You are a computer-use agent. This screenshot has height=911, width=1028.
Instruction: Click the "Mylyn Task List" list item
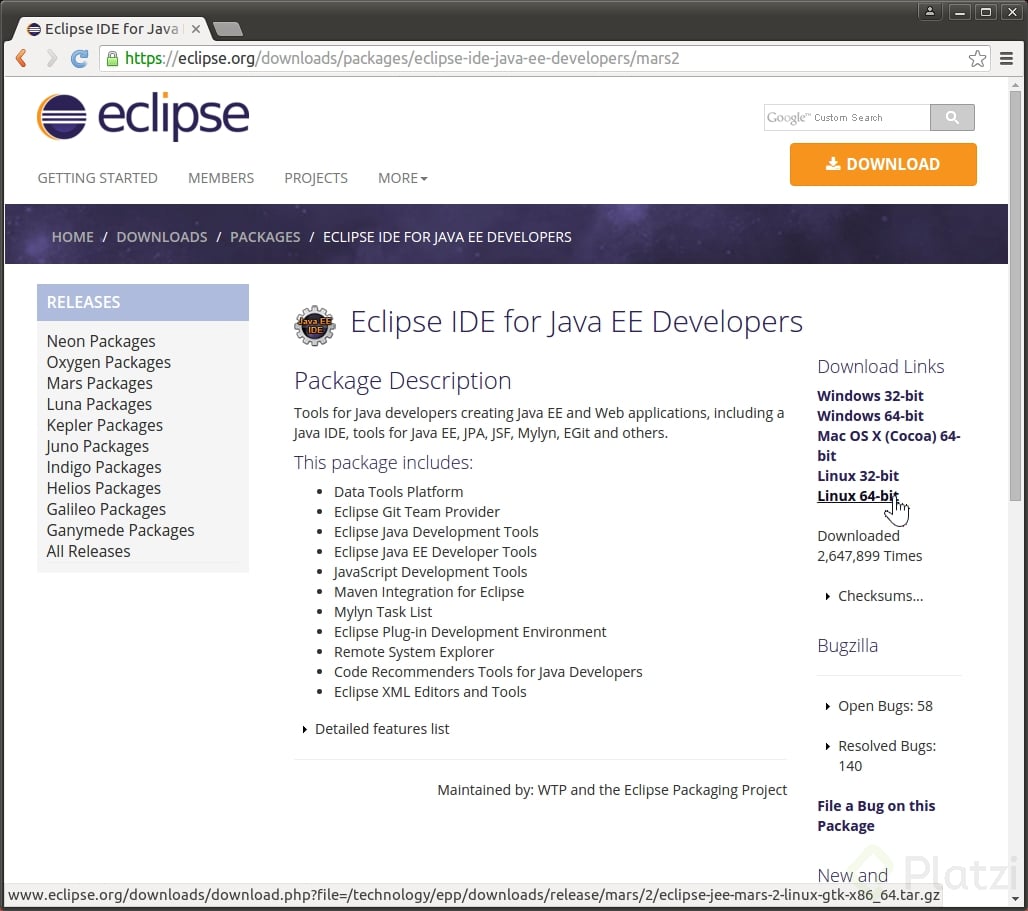point(383,612)
